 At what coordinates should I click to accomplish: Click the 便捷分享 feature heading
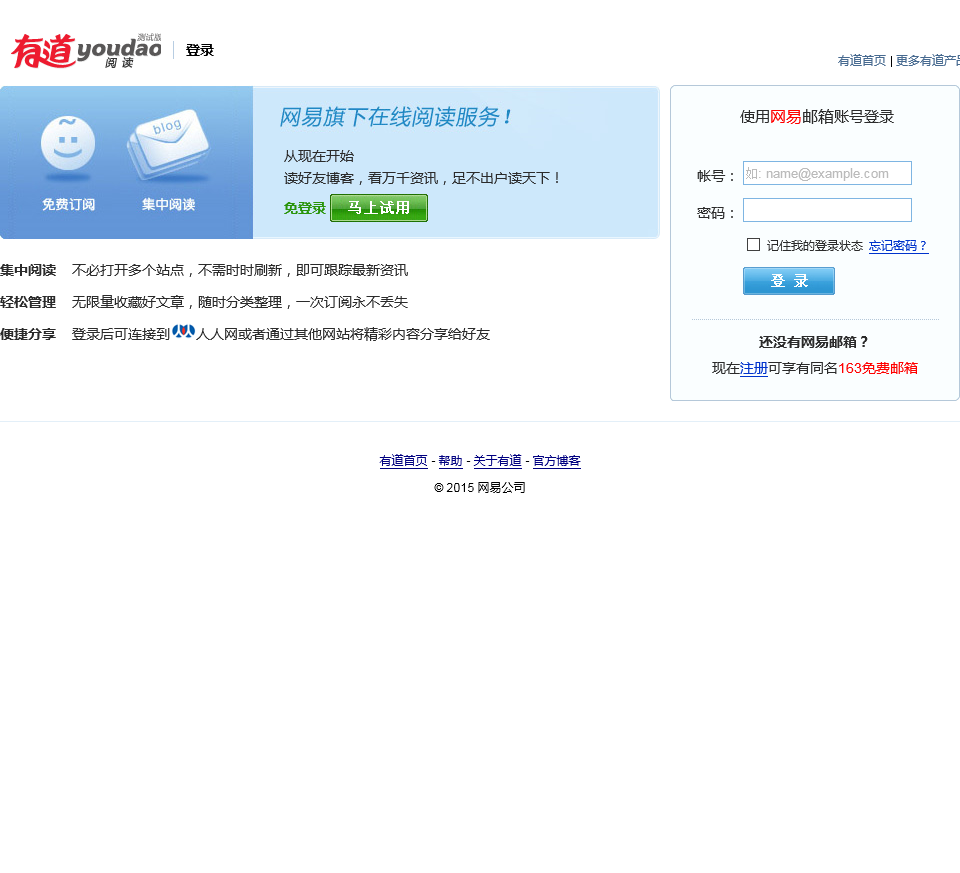(x=28, y=334)
